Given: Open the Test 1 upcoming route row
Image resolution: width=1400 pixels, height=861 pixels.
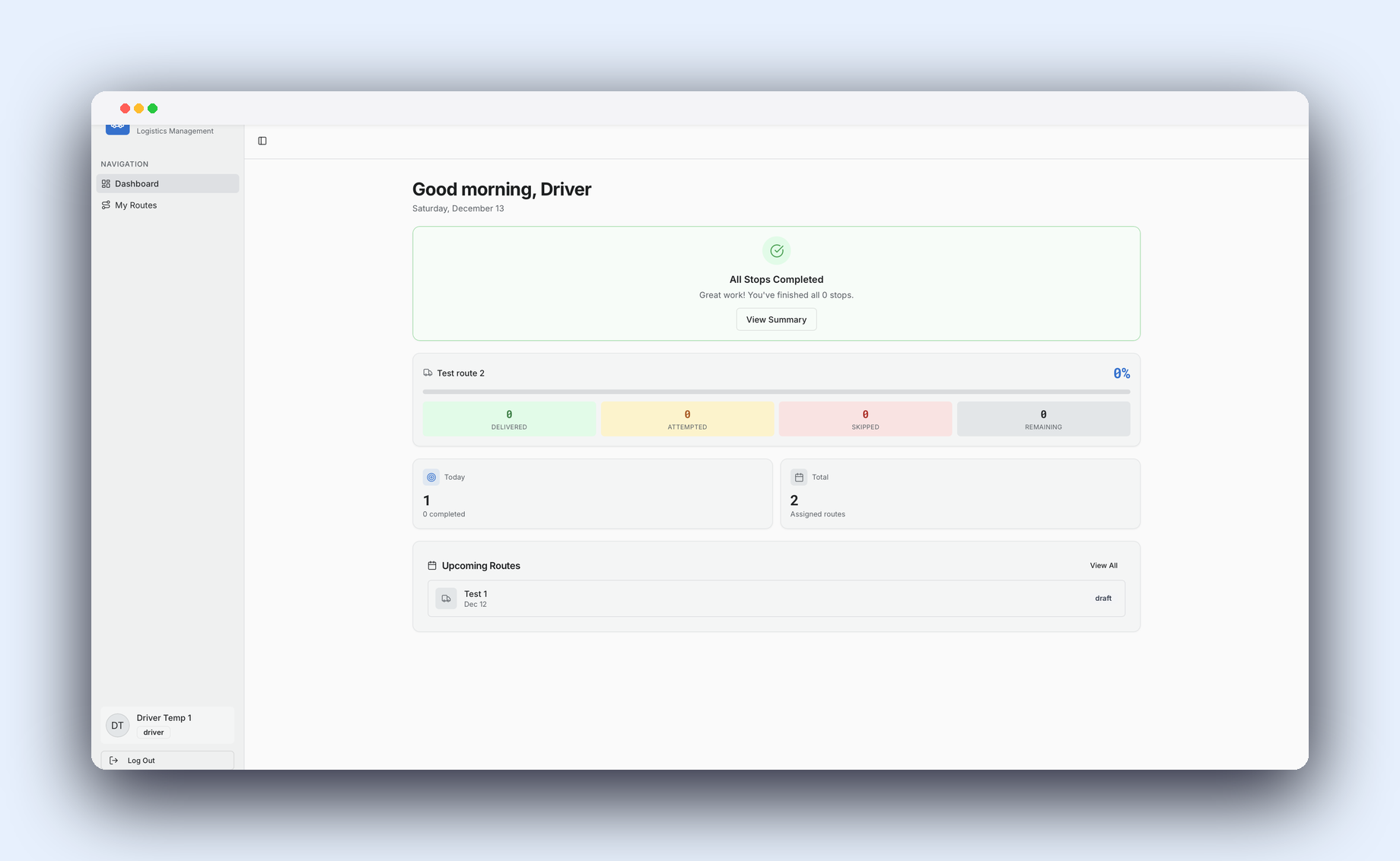Looking at the screenshot, I should (x=776, y=599).
